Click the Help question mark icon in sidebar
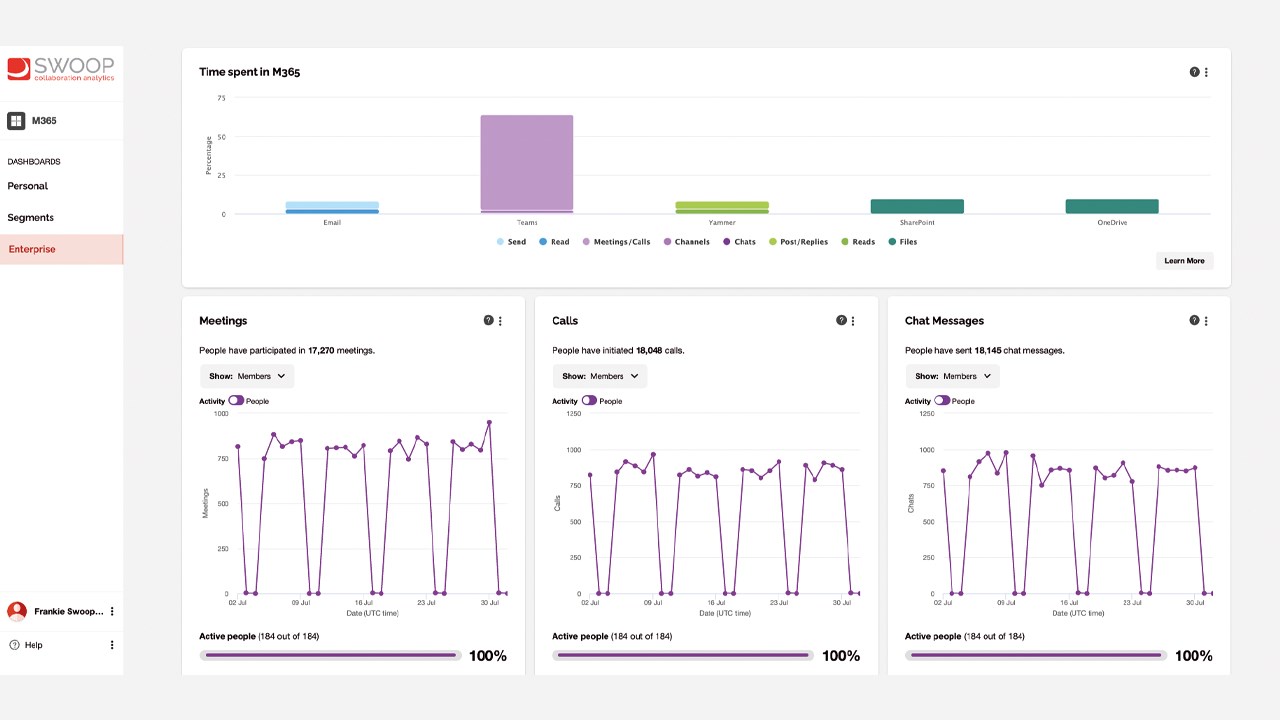 click(x=14, y=645)
